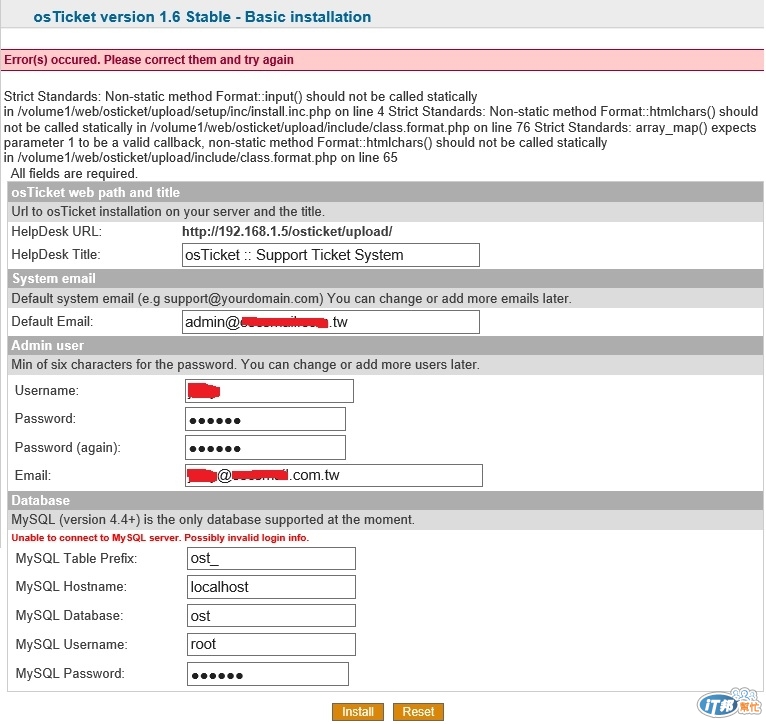
Task: Click the 'Default Email:' label
Action: [52, 321]
